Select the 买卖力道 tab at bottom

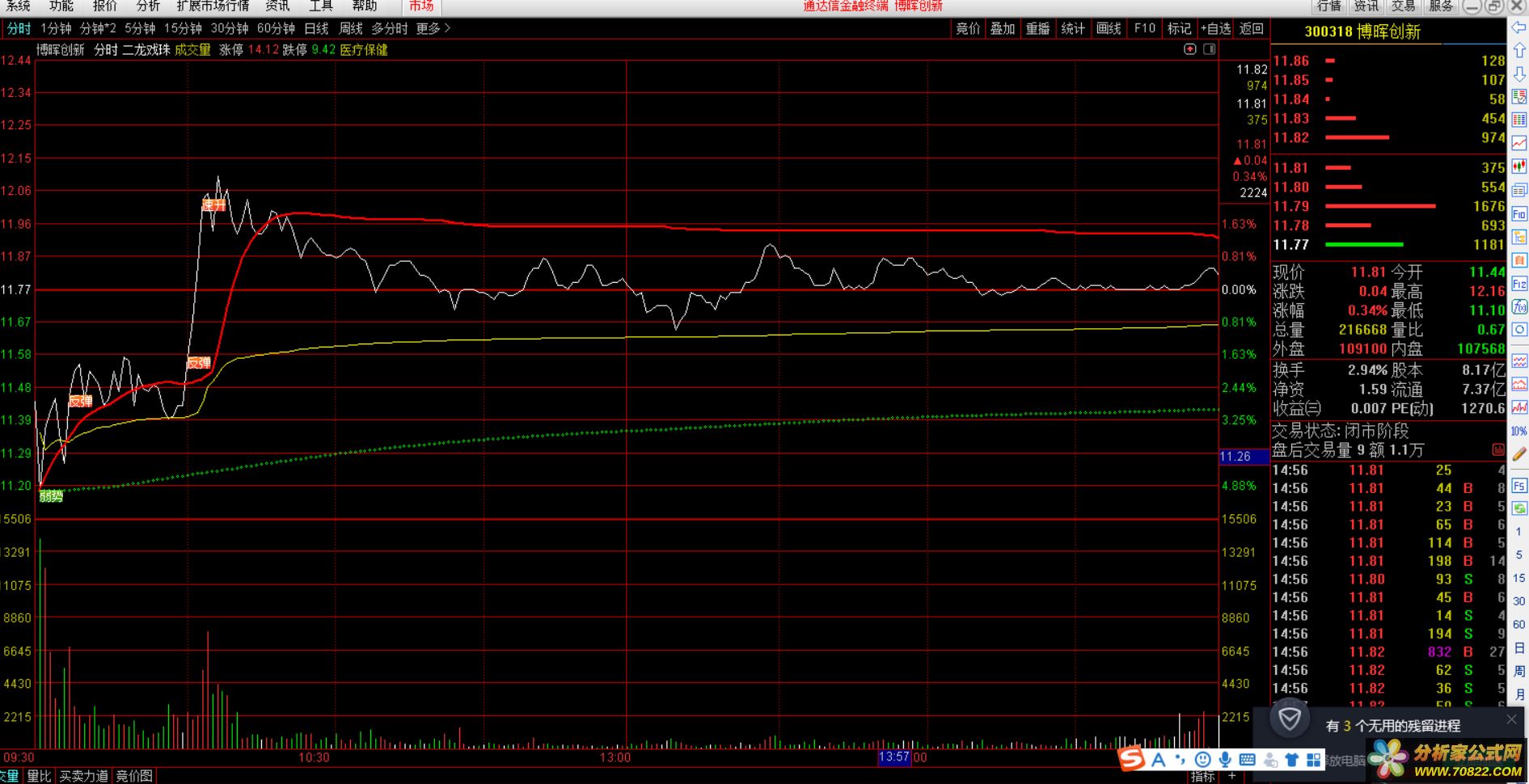[x=84, y=776]
